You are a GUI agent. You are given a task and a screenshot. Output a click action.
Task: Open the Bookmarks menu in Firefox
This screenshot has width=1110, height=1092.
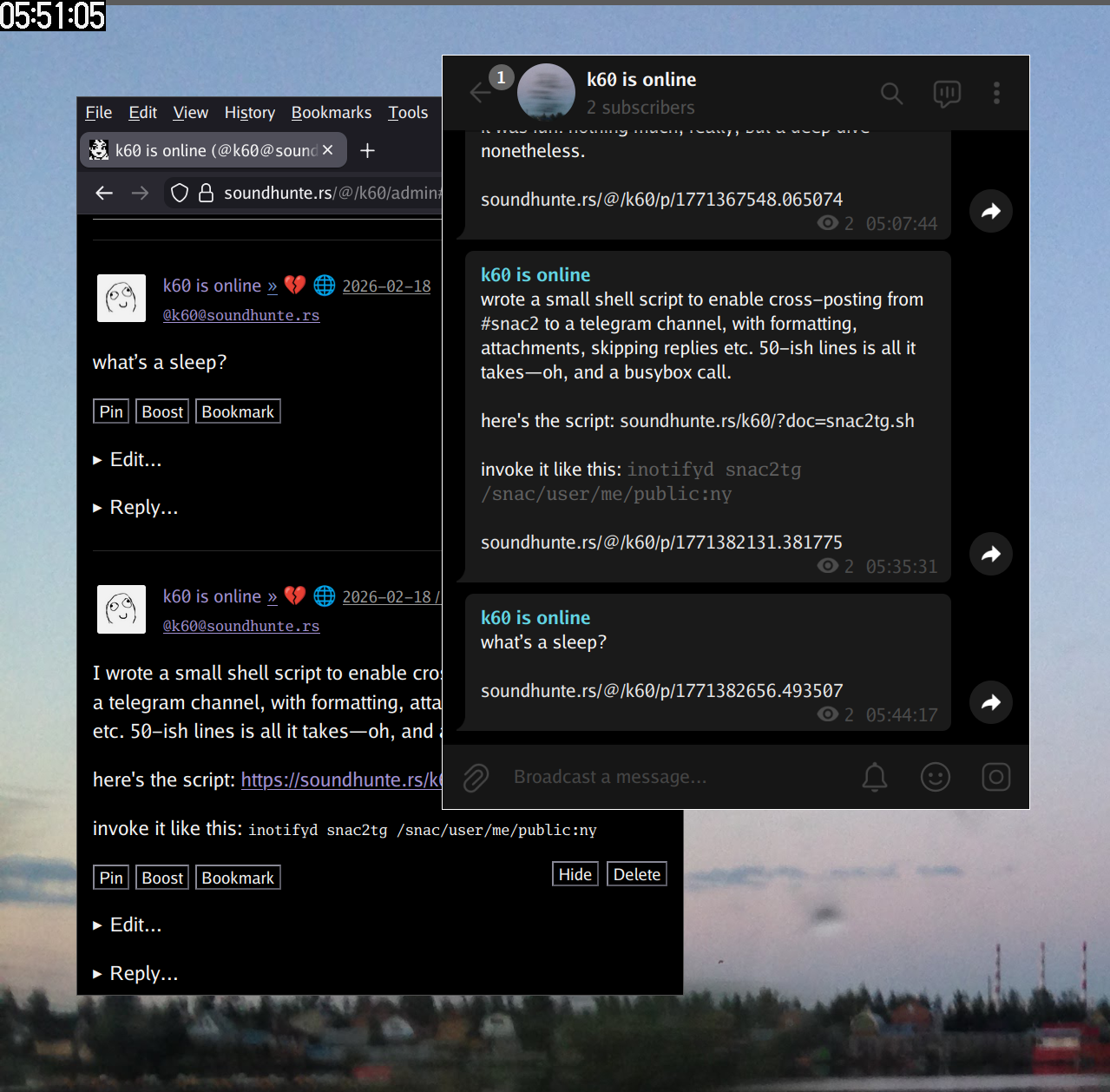tap(331, 113)
